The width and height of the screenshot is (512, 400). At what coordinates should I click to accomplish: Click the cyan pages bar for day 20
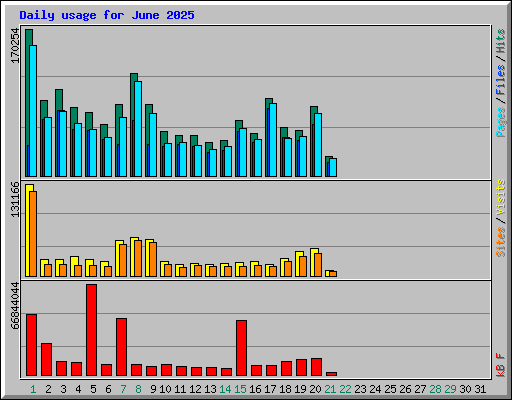318,145
